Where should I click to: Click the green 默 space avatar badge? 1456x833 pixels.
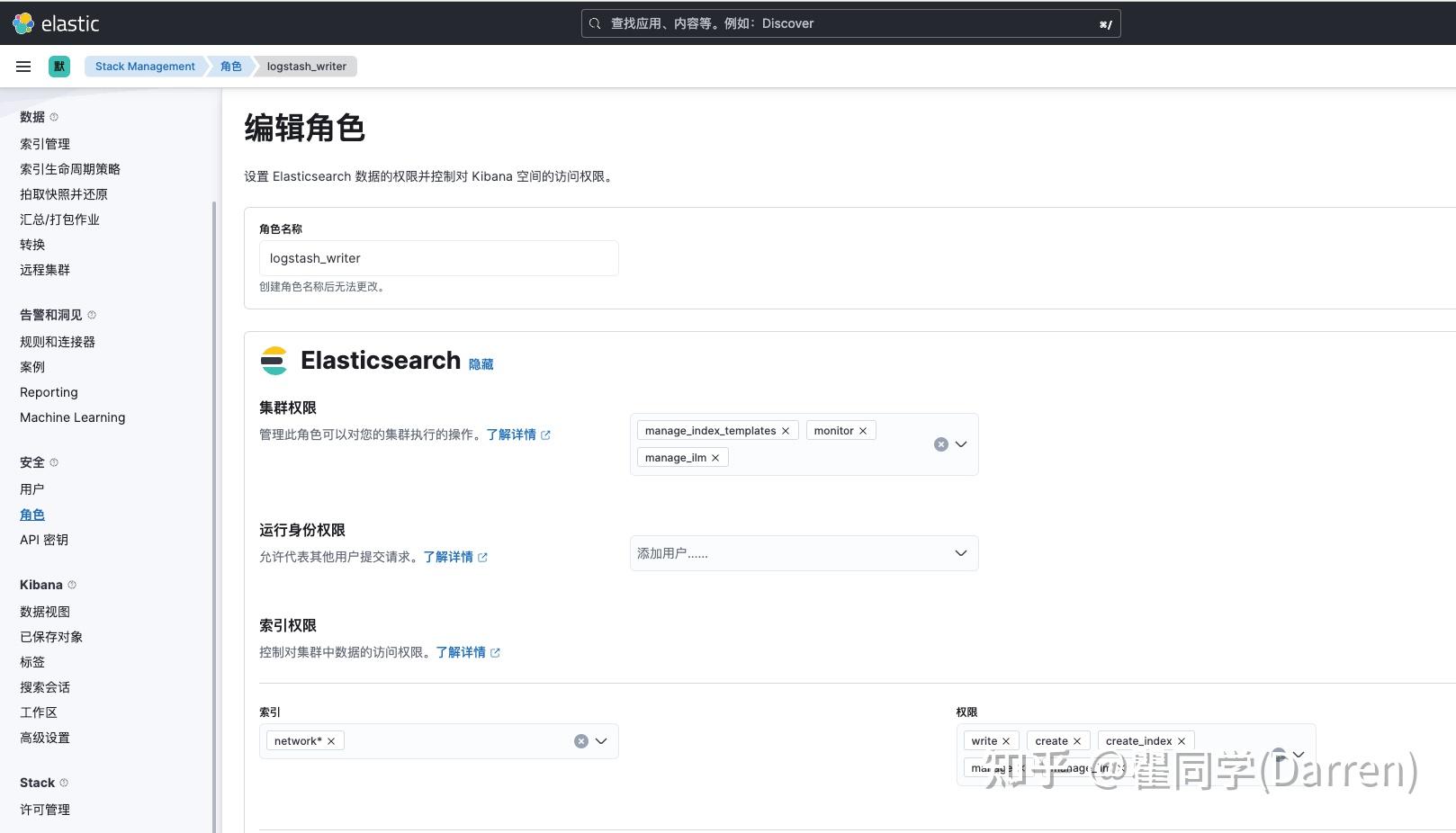pos(58,66)
